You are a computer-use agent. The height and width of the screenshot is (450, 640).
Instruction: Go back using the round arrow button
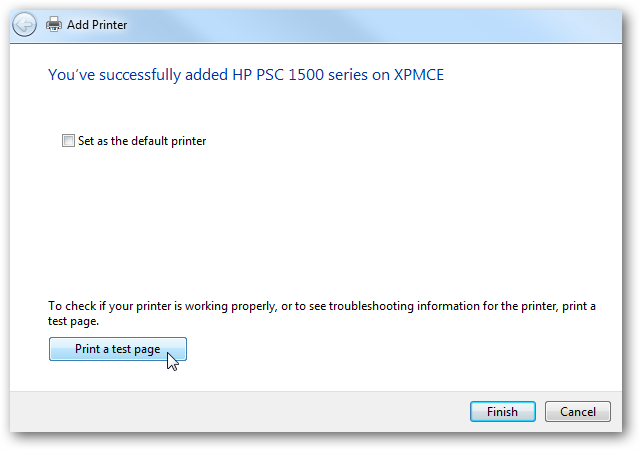[24, 25]
